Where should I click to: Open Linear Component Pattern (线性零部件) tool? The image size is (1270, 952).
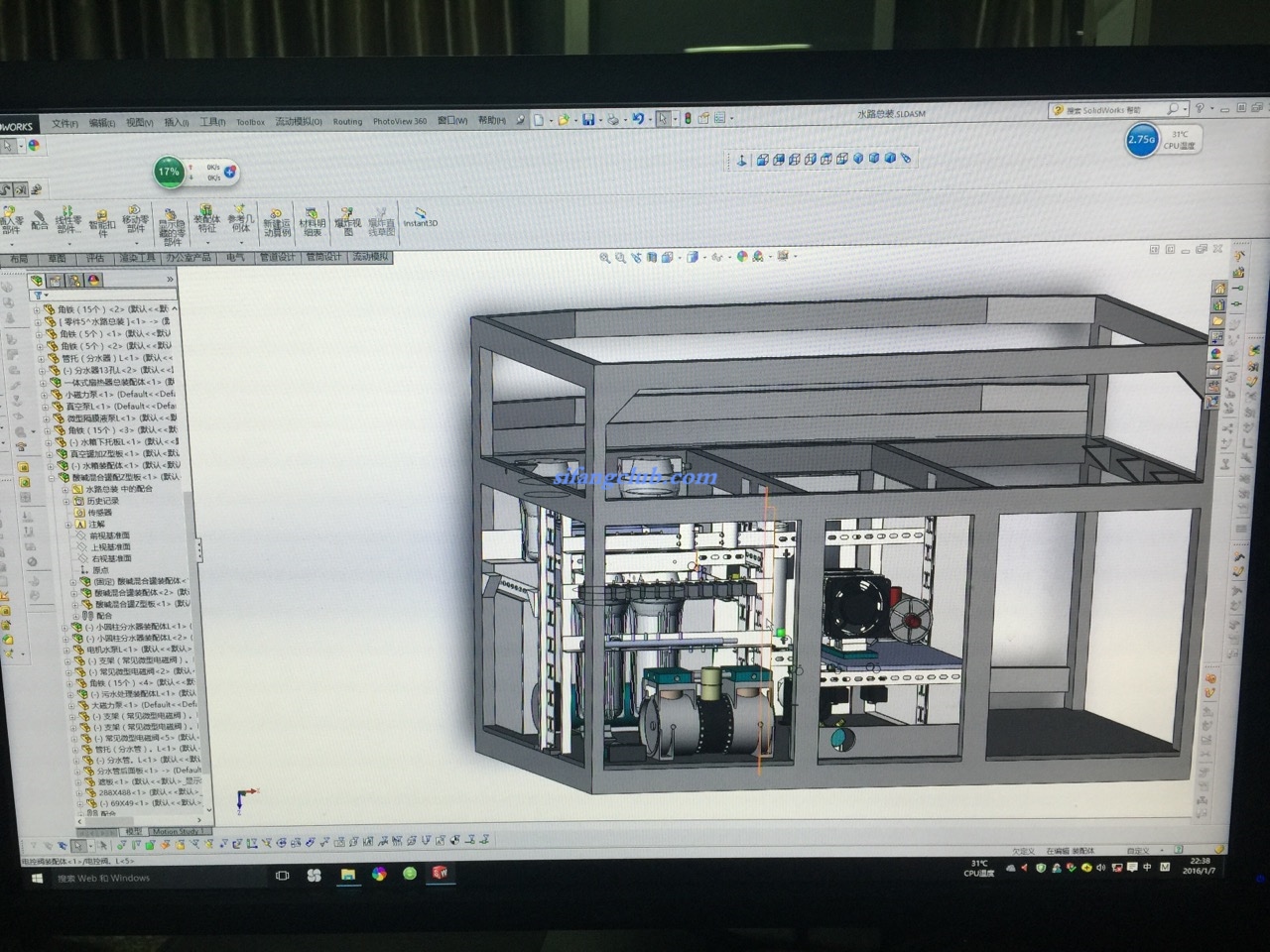coord(68,221)
